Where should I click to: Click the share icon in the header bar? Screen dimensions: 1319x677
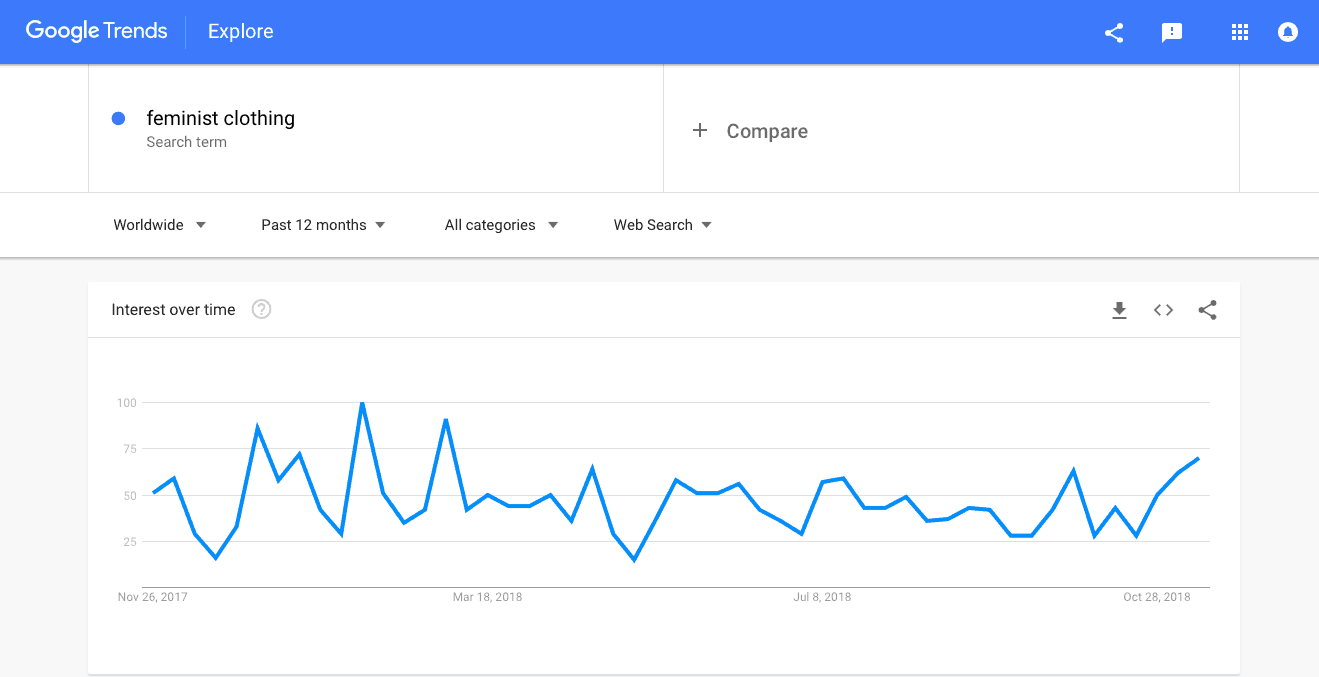tap(1114, 32)
